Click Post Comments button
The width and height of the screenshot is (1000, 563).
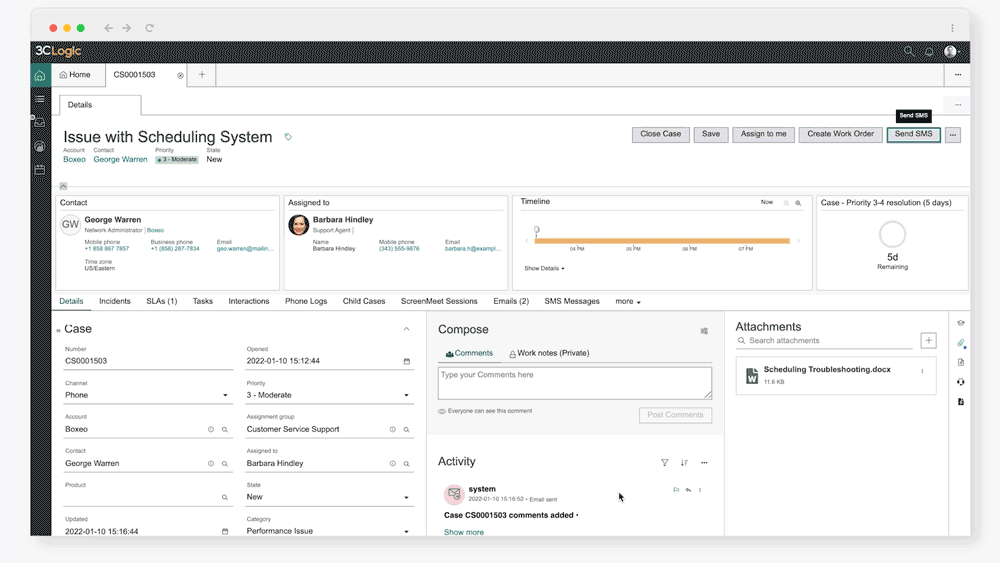tap(675, 415)
